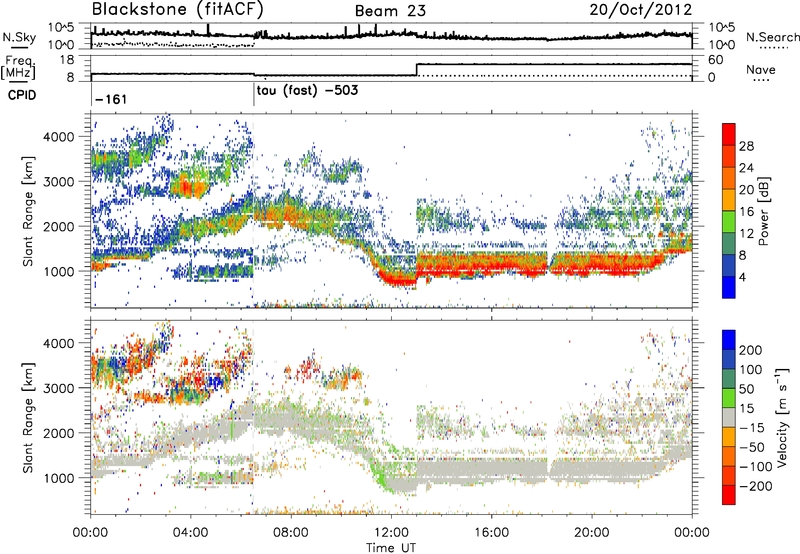Select the 'N.Sky' legend label
800x554 pixels.
click(19, 37)
